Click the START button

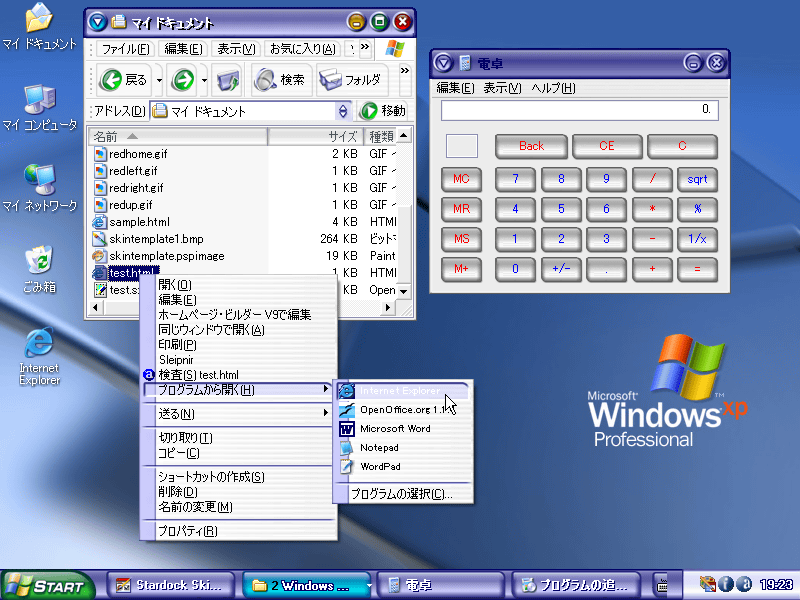(x=47, y=585)
